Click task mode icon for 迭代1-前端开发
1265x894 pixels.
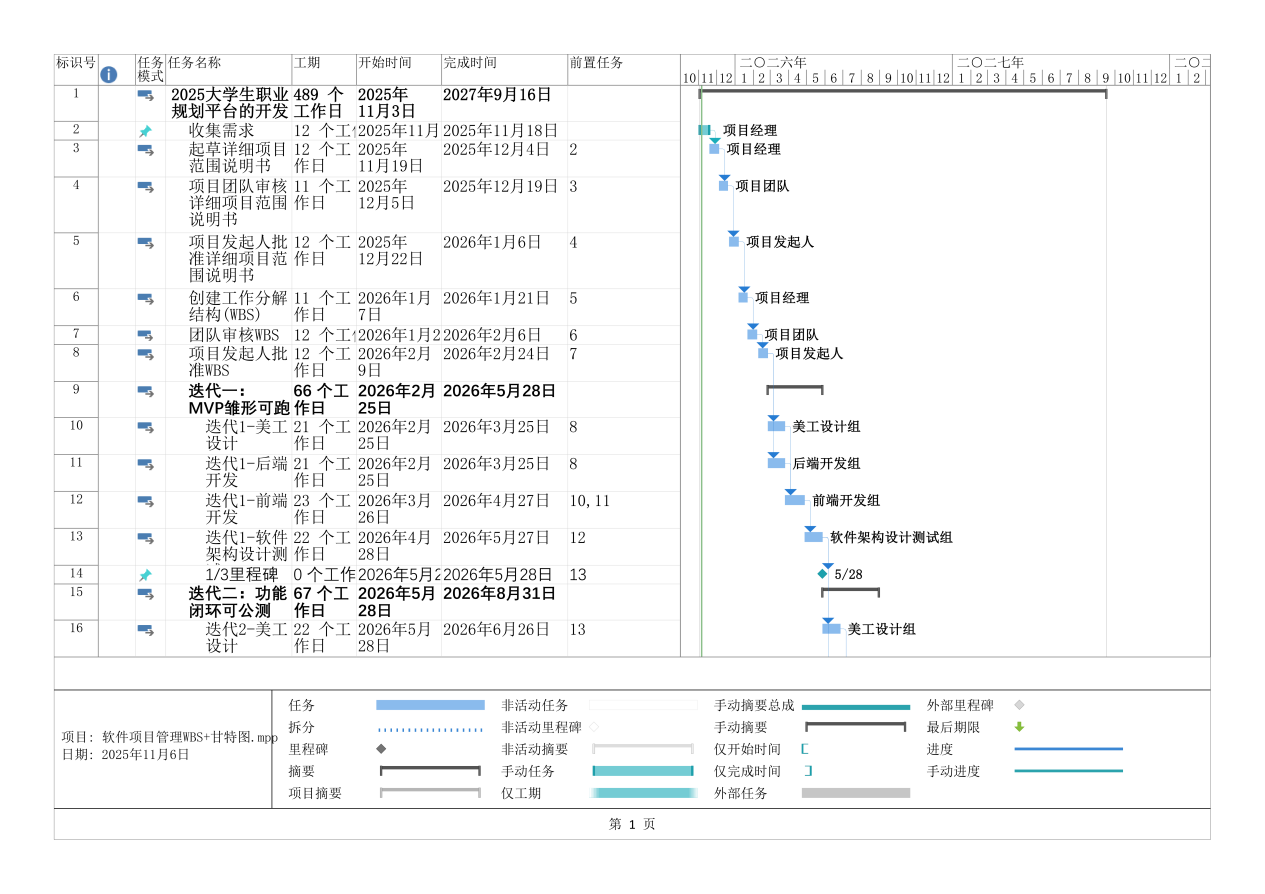coord(146,502)
